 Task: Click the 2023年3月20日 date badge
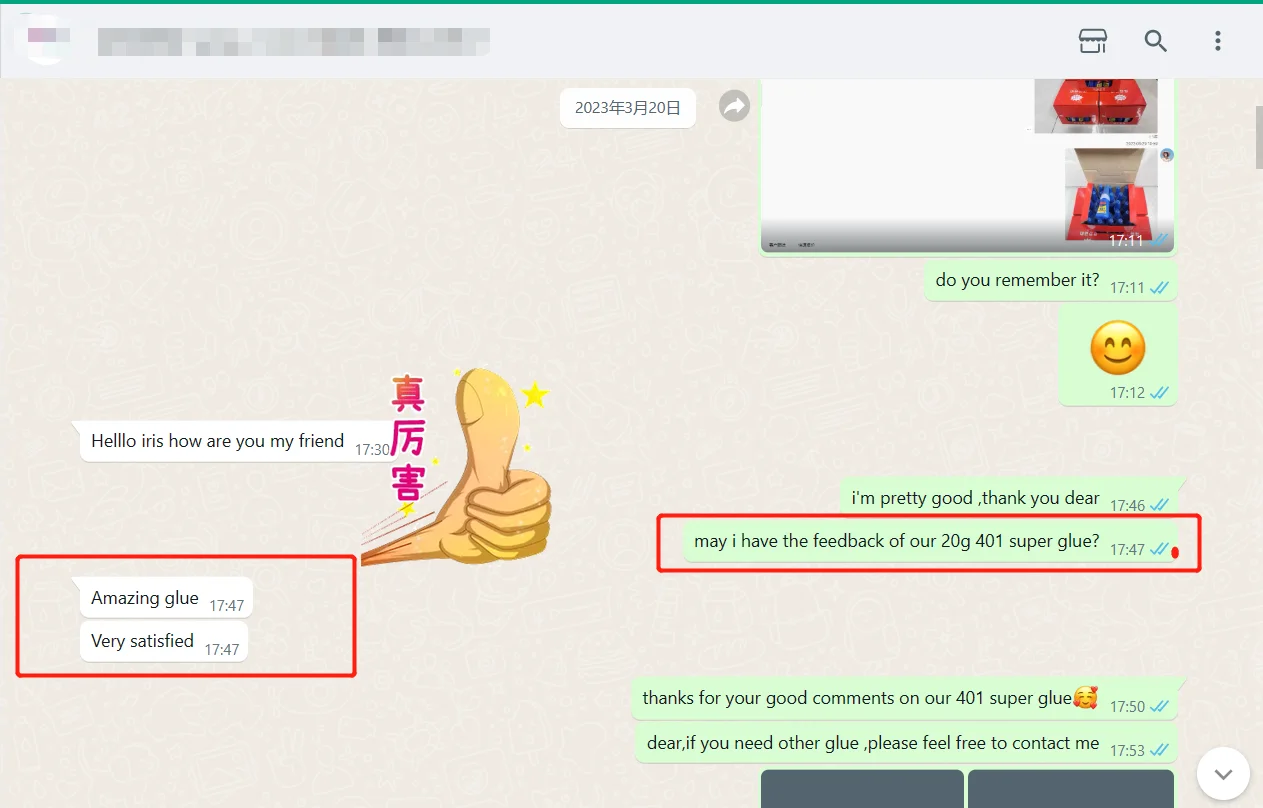[x=628, y=107]
